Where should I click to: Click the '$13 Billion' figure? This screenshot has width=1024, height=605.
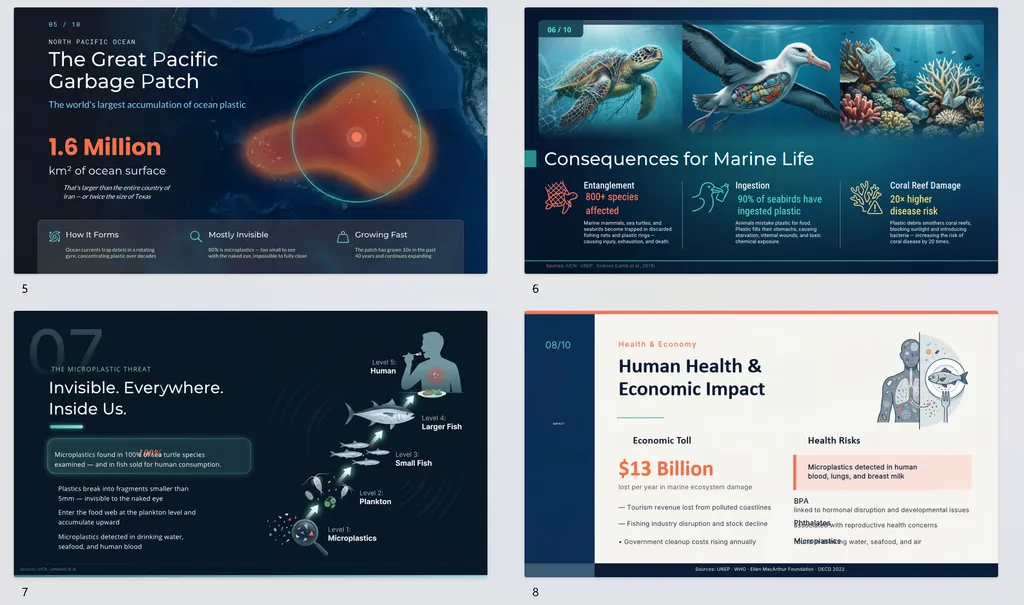click(665, 468)
